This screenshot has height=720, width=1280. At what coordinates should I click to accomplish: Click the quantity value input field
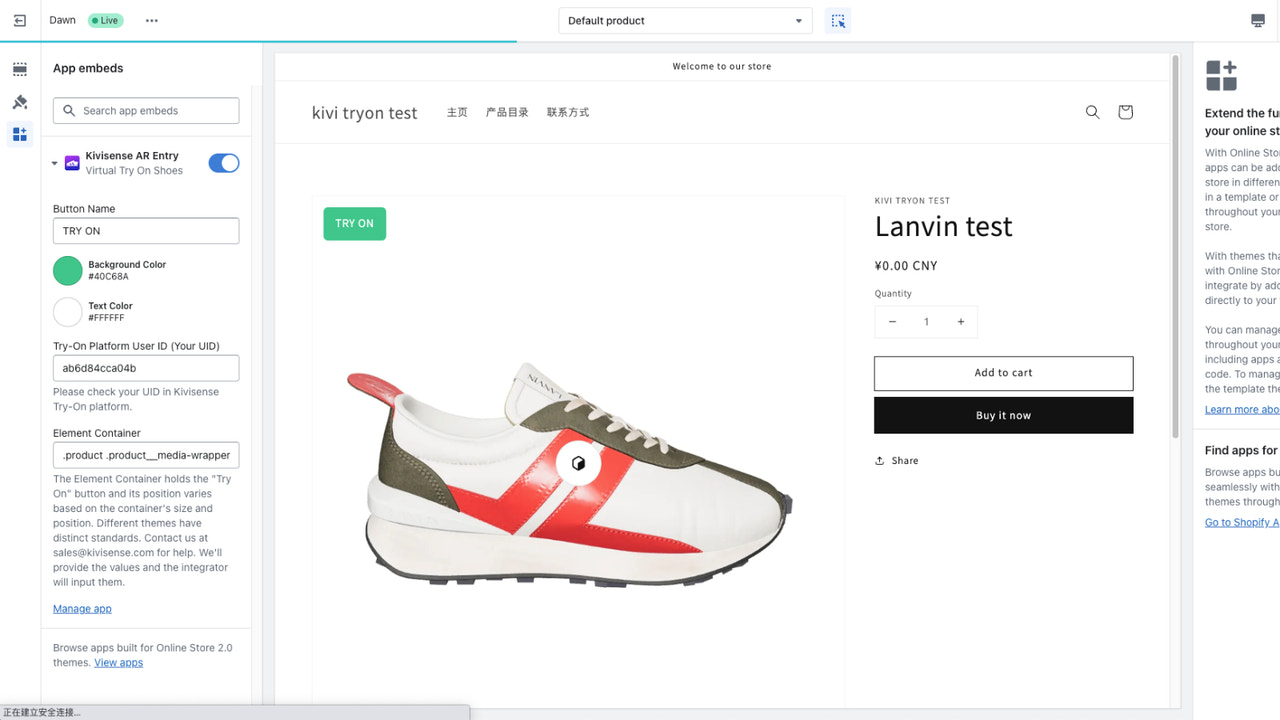(926, 322)
